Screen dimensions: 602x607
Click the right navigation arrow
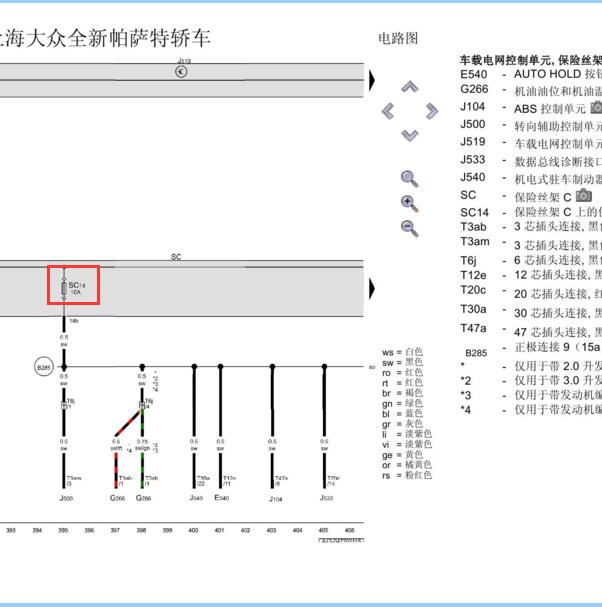pos(432,111)
